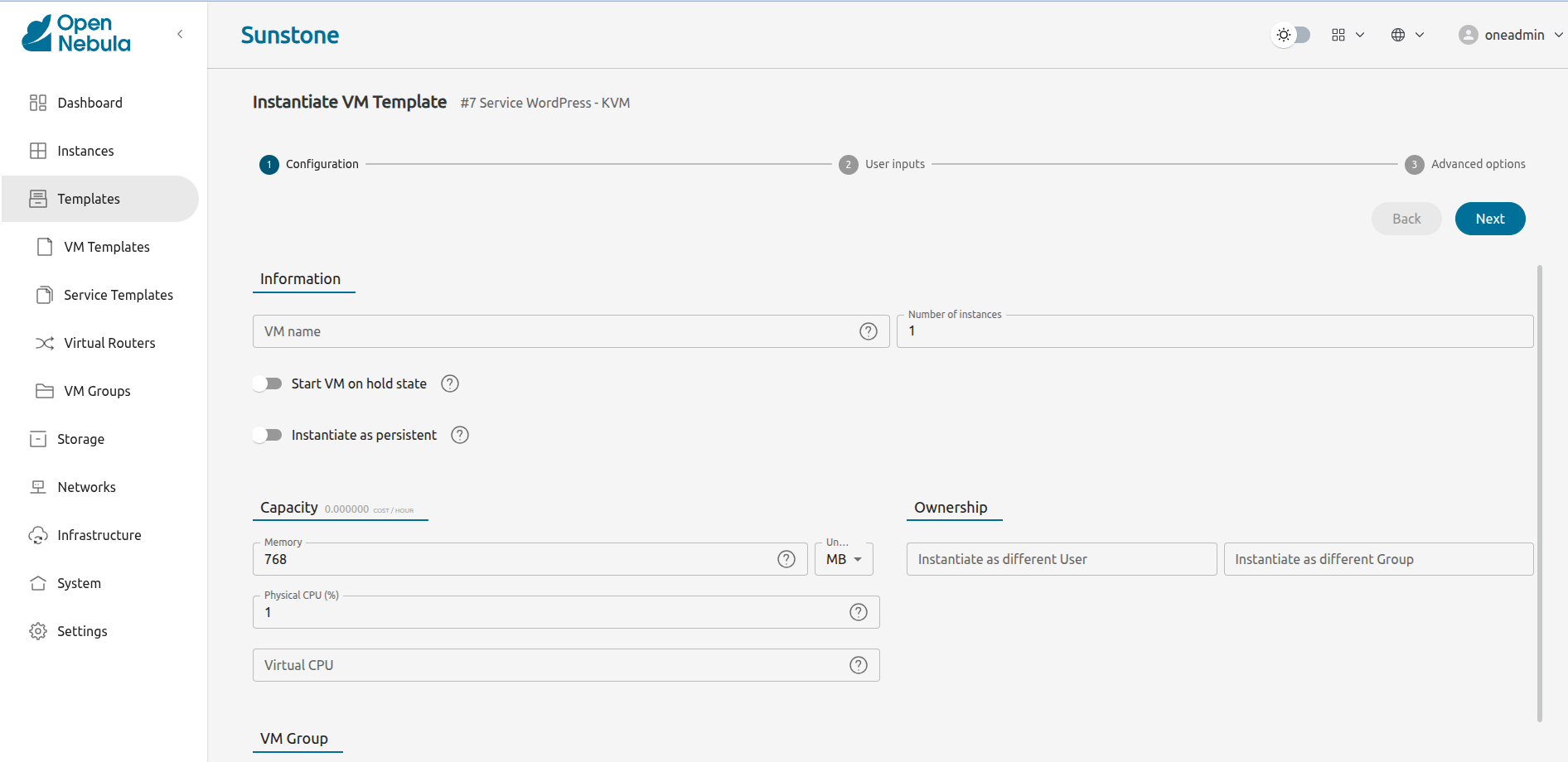
Task: Click the Memory field help icon
Action: 786,559
